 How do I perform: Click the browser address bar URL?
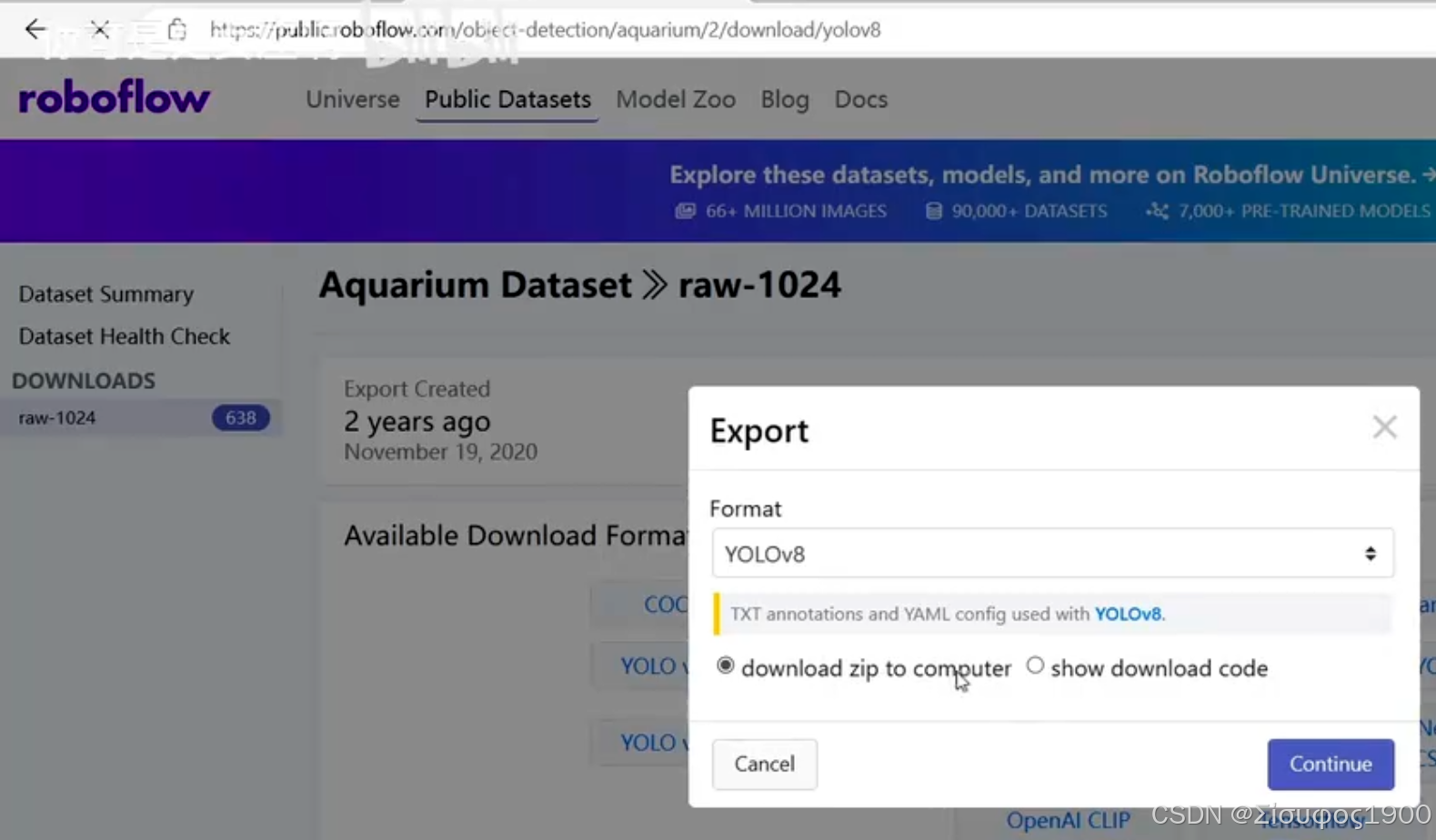[x=545, y=29]
